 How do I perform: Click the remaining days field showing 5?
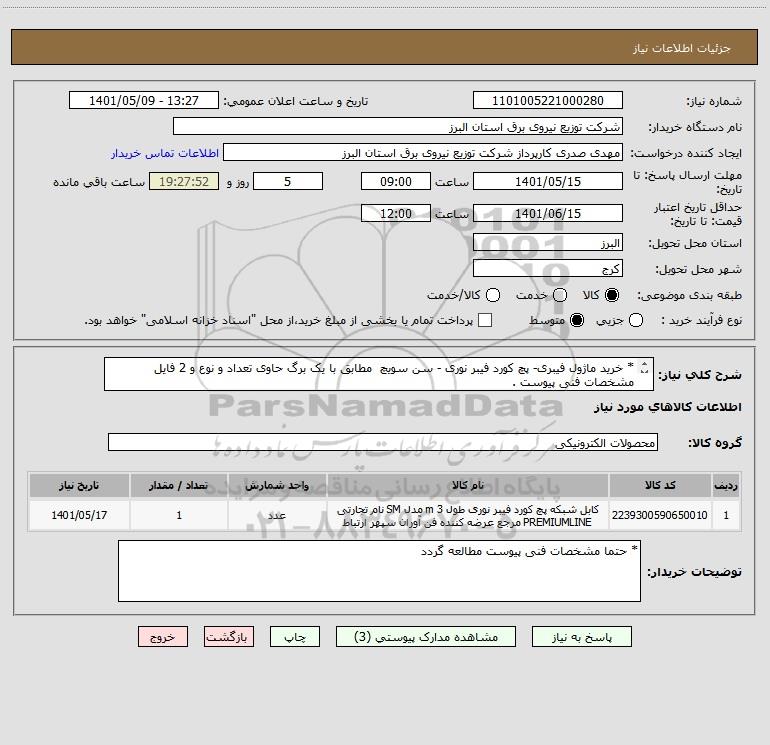(288, 181)
